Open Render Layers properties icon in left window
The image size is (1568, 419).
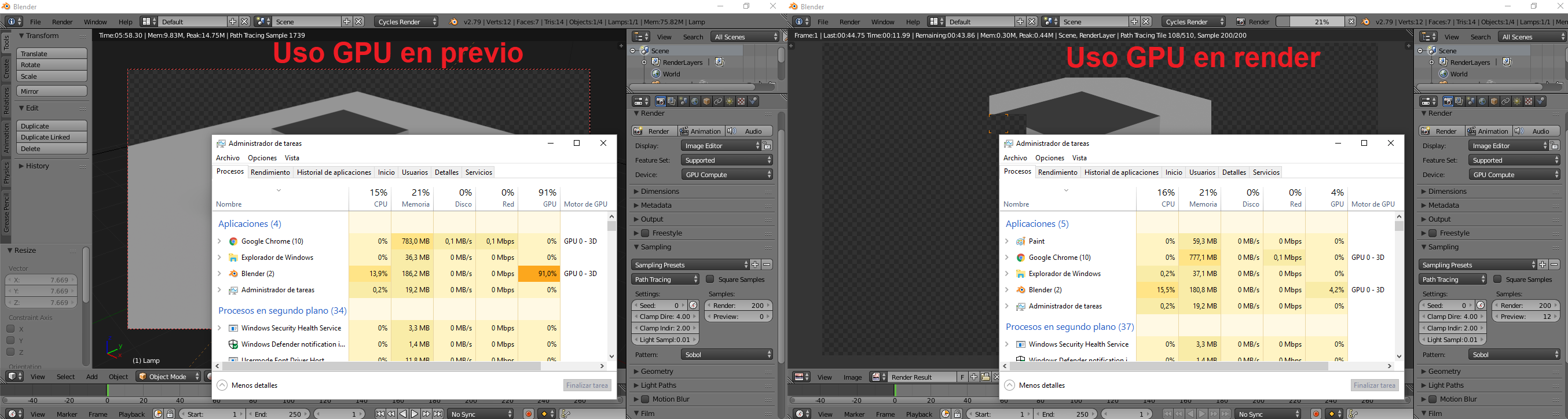click(672, 101)
